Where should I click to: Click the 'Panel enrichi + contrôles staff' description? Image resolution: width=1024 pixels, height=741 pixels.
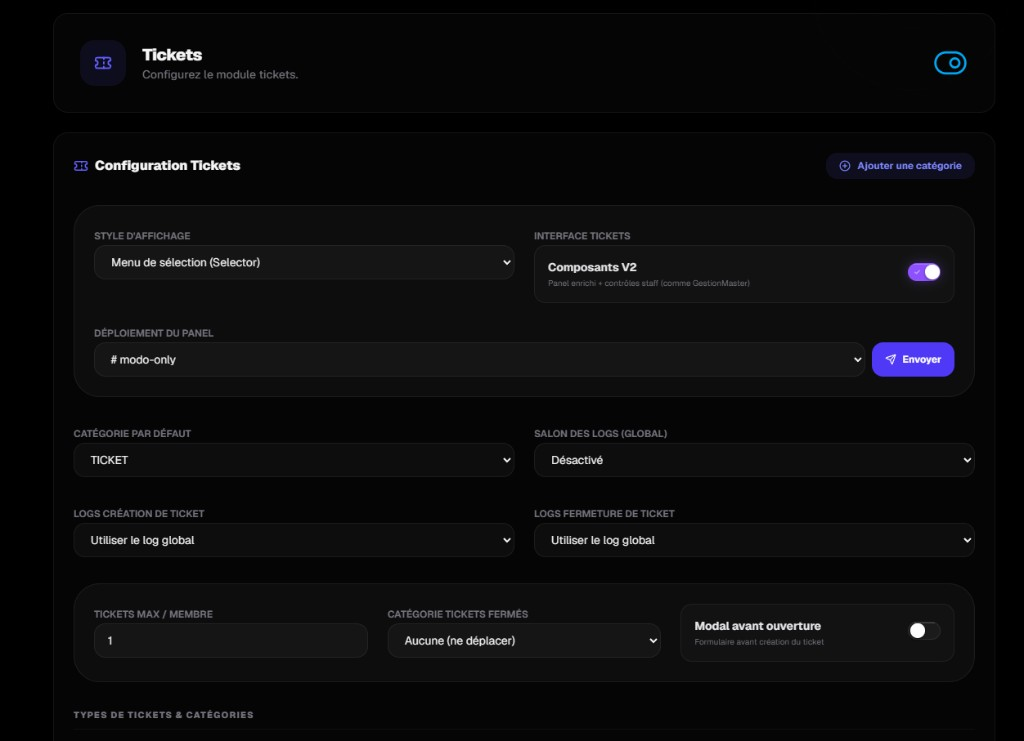tap(648, 283)
